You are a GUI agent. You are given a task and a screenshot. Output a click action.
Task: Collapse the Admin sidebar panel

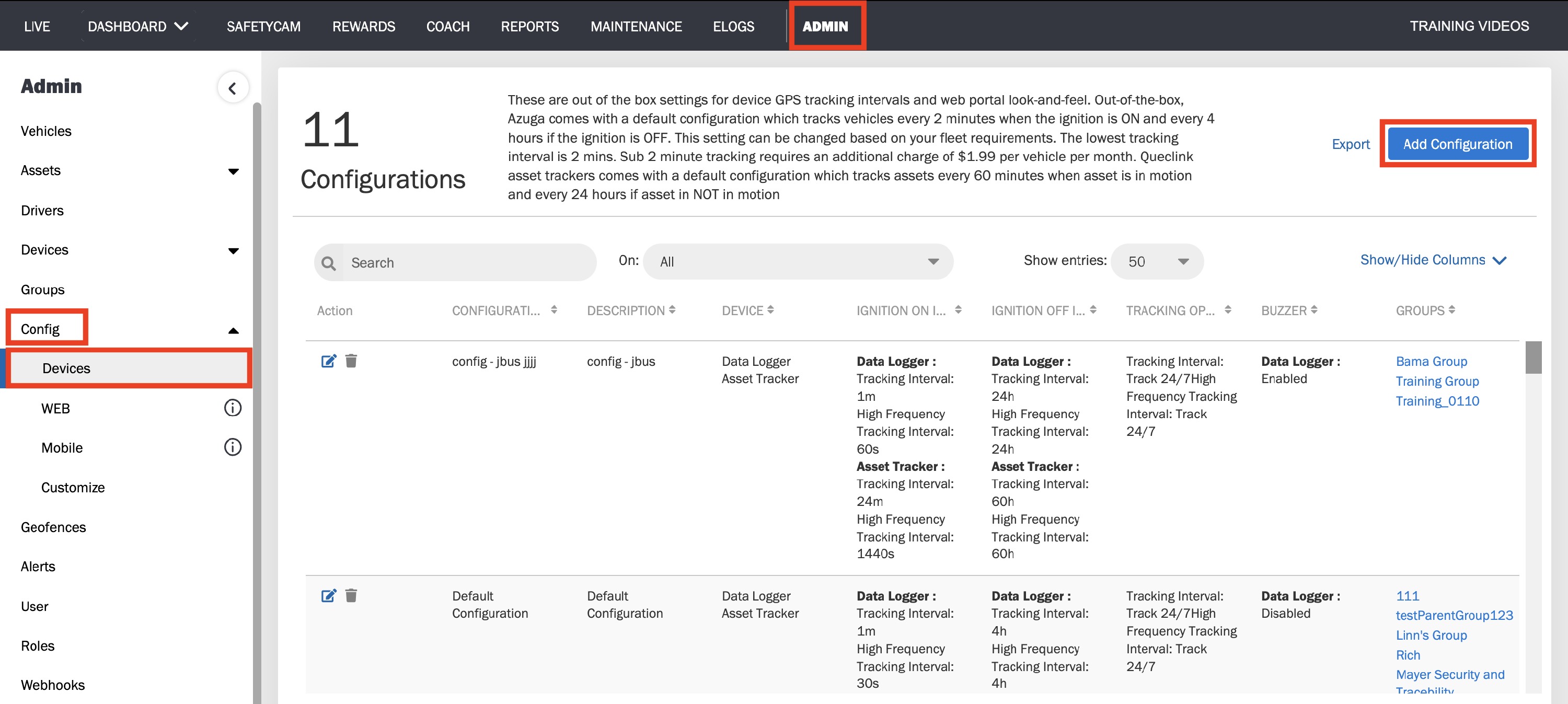click(x=233, y=88)
